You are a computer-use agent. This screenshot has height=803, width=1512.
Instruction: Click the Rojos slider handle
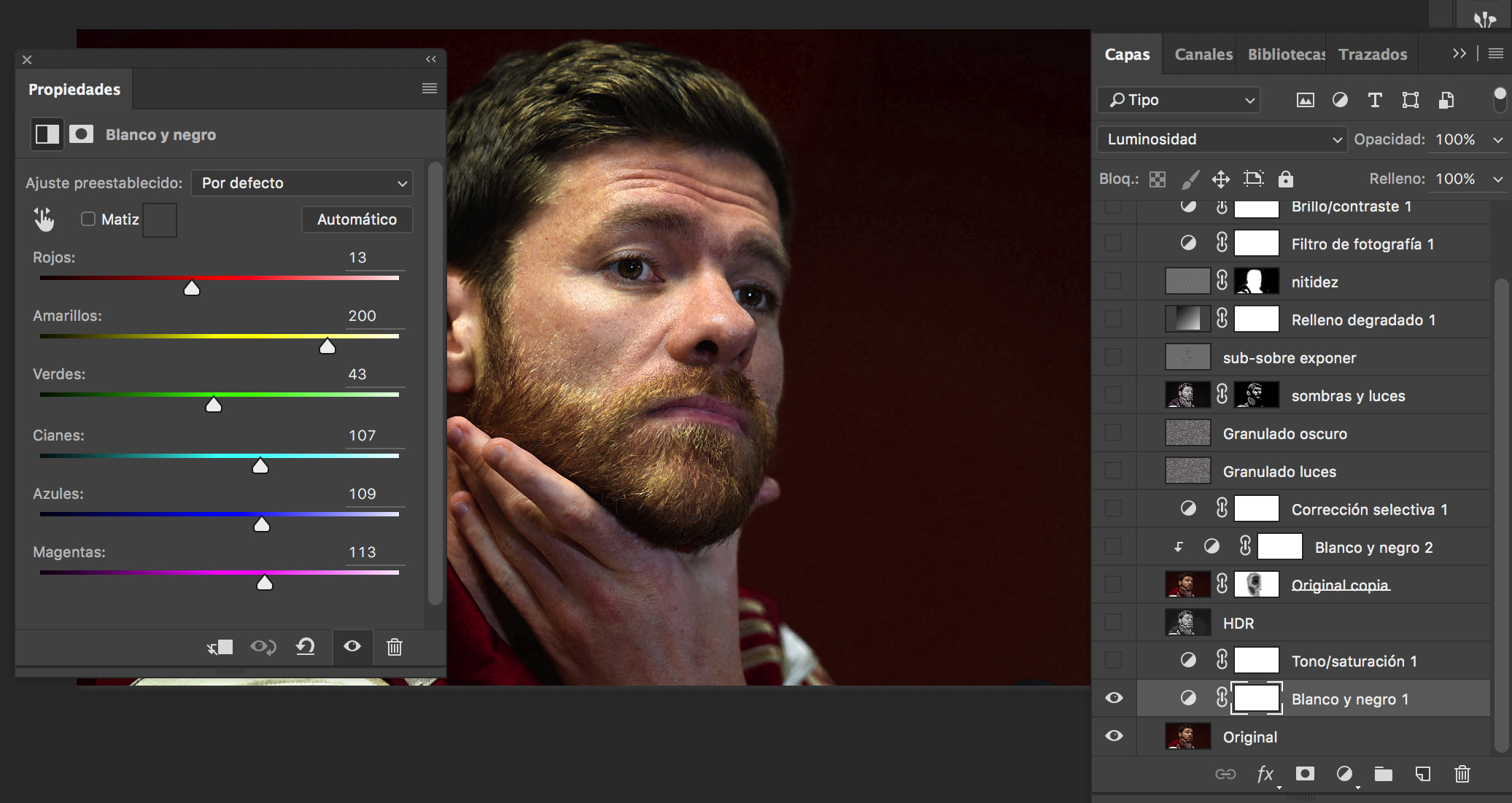click(x=192, y=288)
